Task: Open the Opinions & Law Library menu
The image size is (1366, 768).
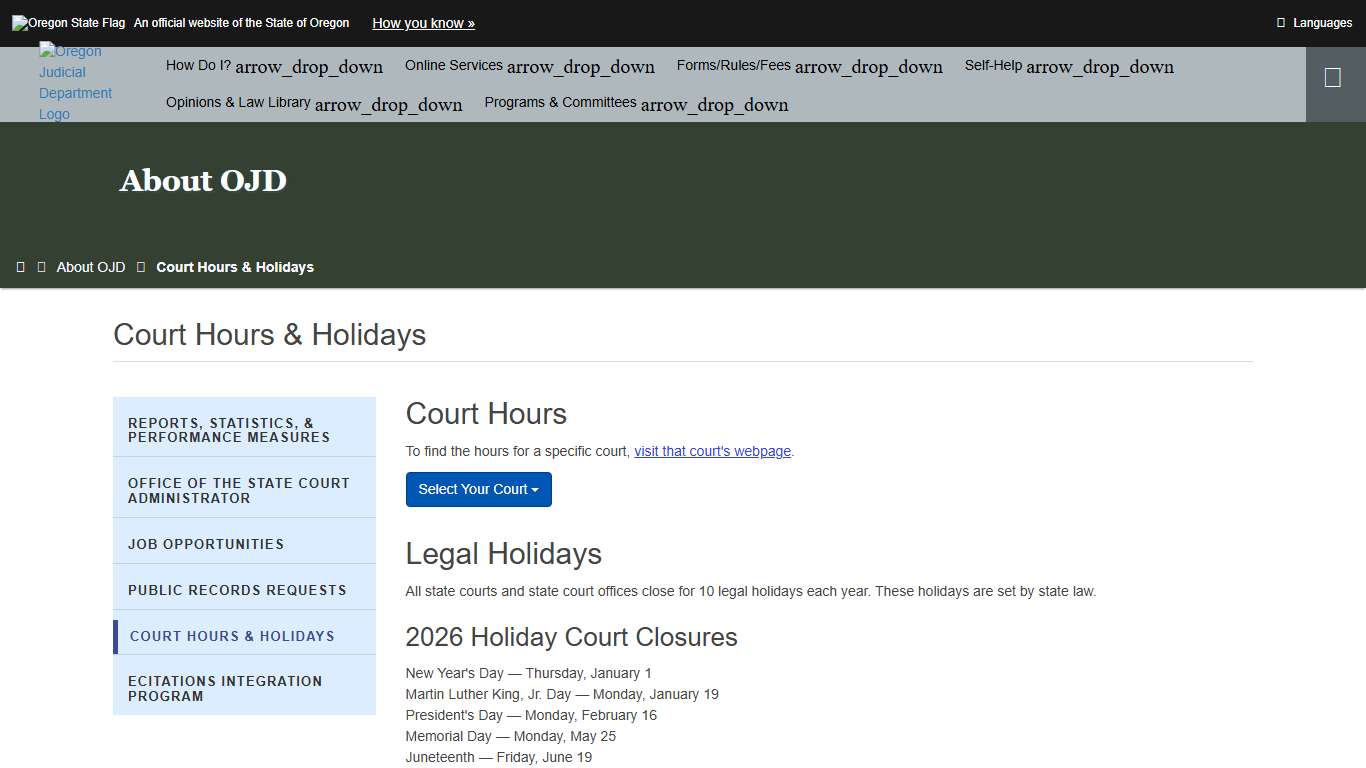Action: 314,103
